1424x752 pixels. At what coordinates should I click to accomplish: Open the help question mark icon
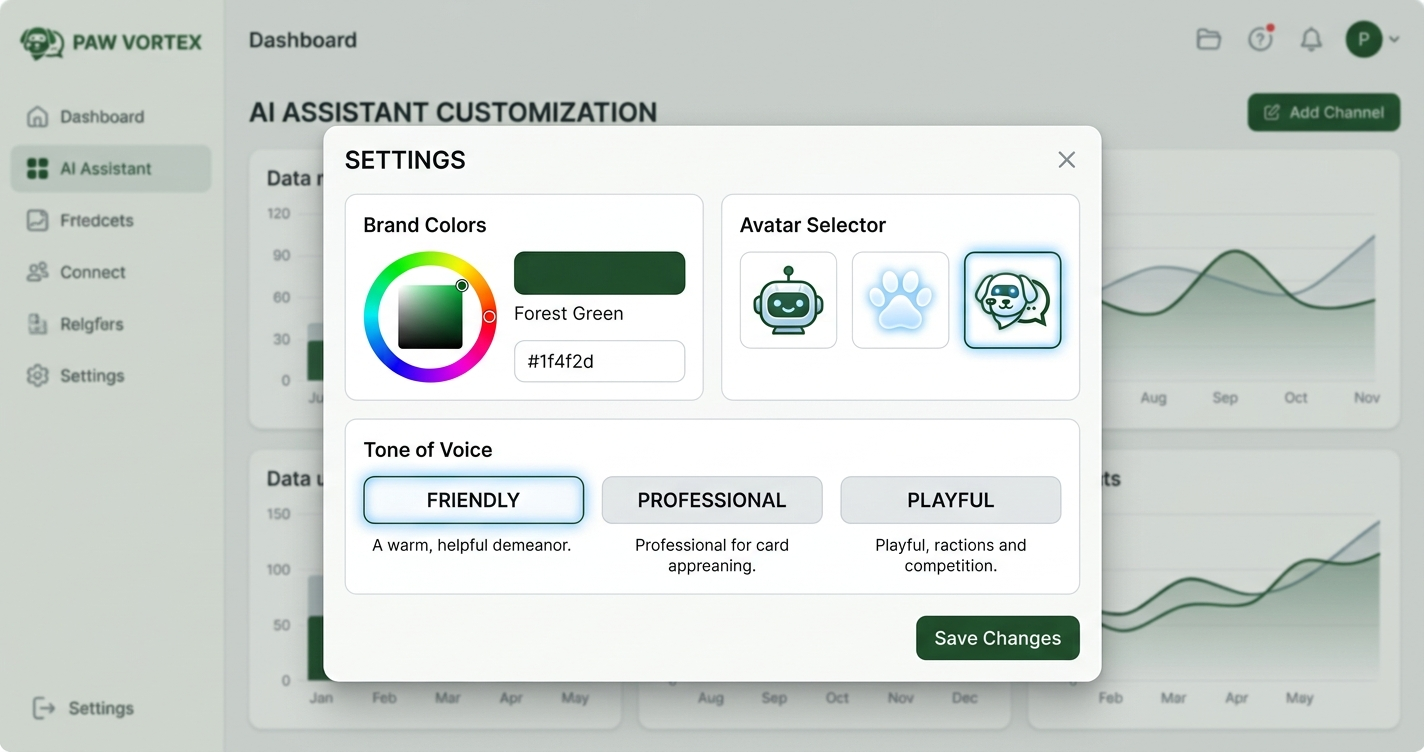pyautogui.click(x=1260, y=40)
